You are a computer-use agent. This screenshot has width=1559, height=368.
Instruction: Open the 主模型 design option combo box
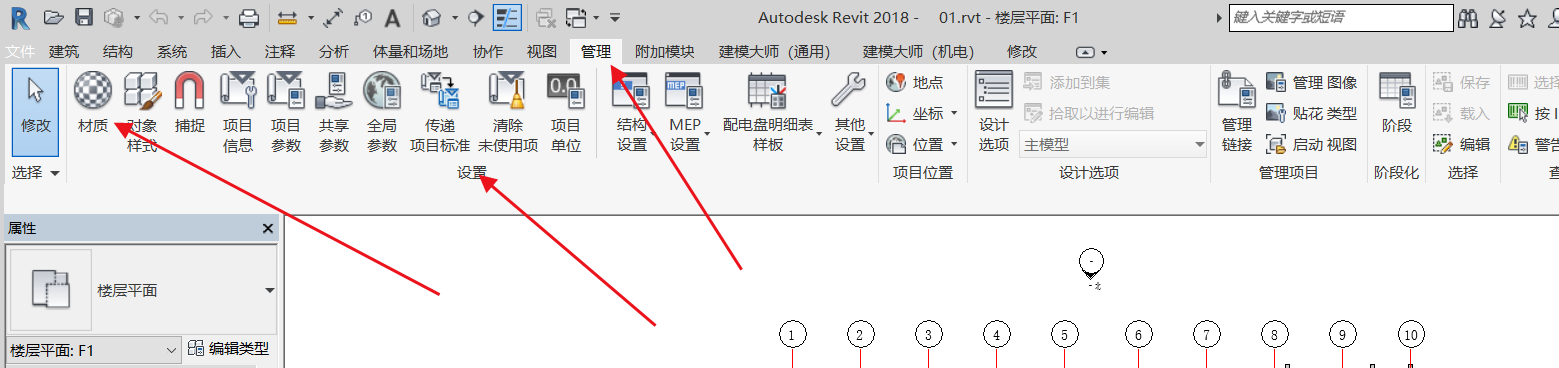click(x=1113, y=145)
